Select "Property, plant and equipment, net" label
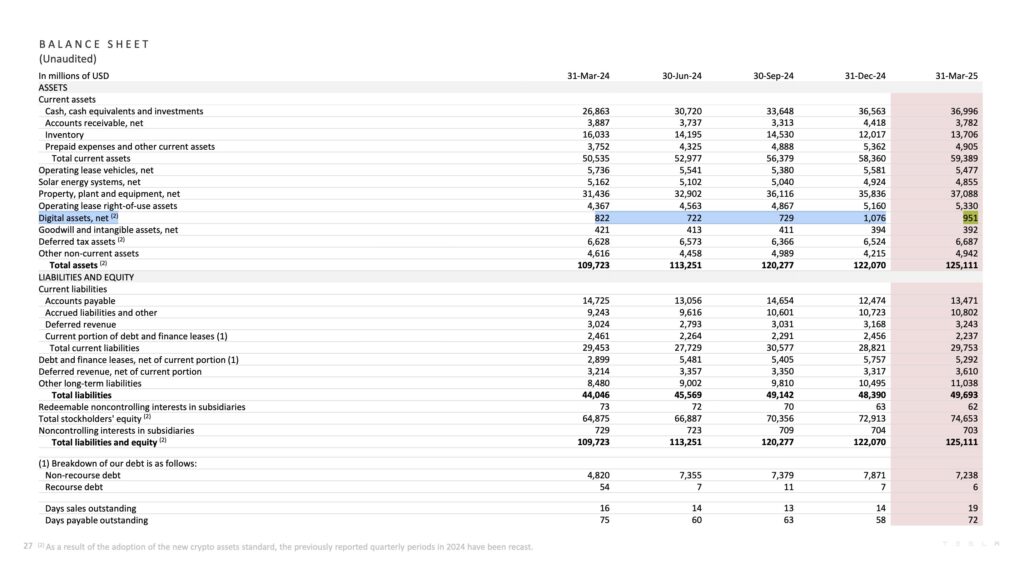1024x568 pixels. click(x=109, y=194)
